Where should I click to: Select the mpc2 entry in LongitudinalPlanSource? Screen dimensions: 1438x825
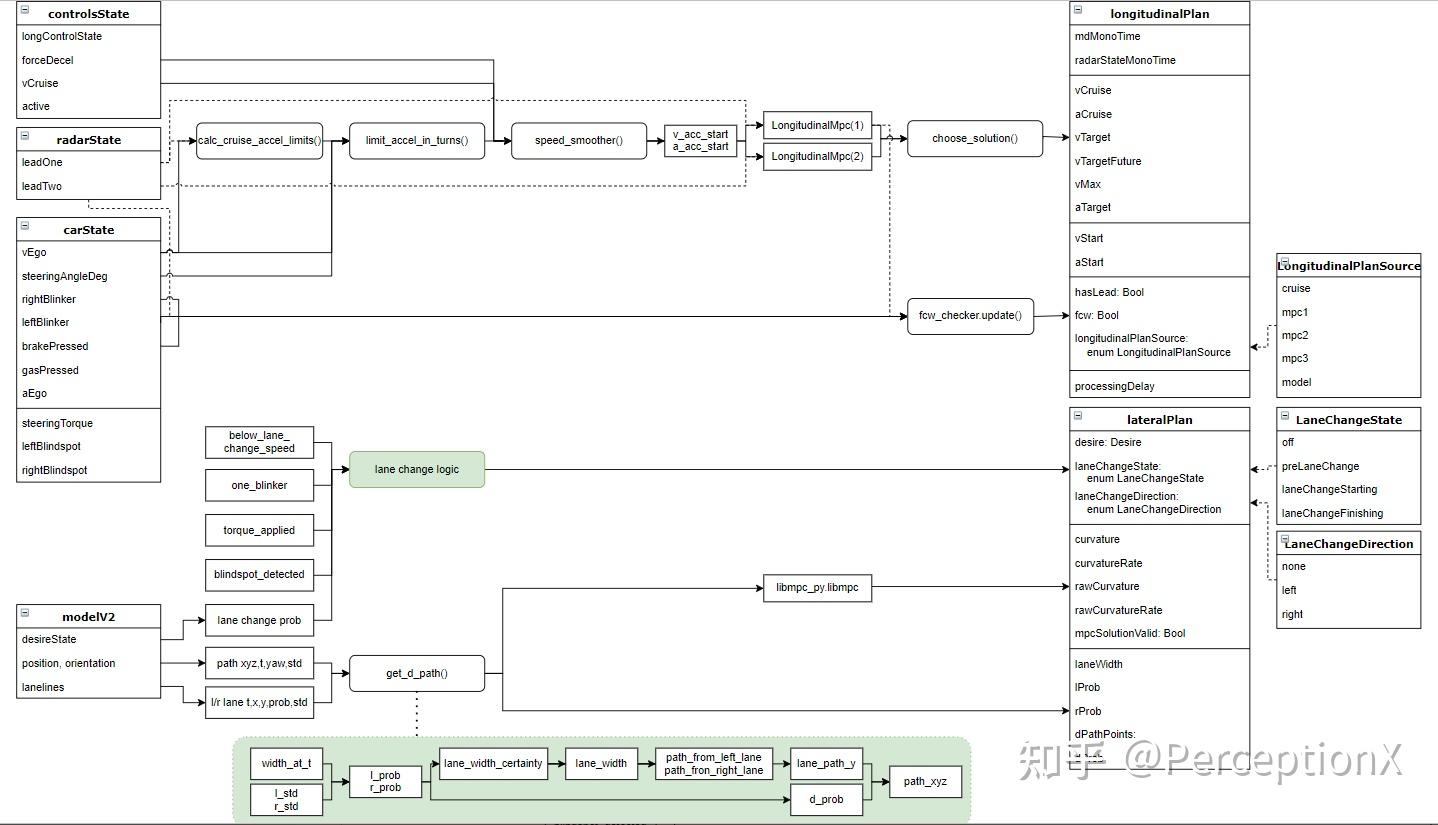coord(1348,336)
